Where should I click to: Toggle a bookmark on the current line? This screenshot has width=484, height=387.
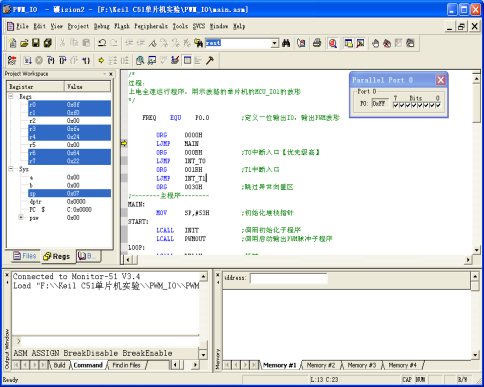click(153, 43)
